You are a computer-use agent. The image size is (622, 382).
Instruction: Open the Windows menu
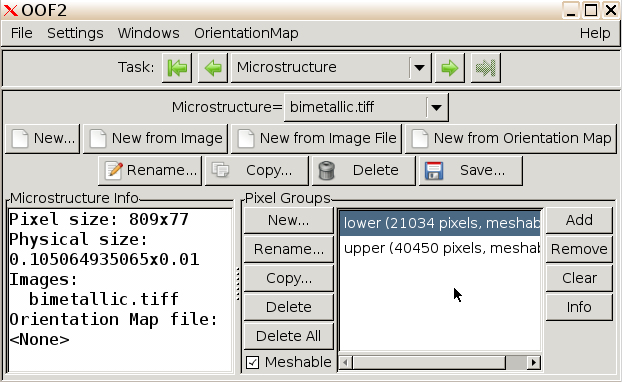click(x=148, y=33)
